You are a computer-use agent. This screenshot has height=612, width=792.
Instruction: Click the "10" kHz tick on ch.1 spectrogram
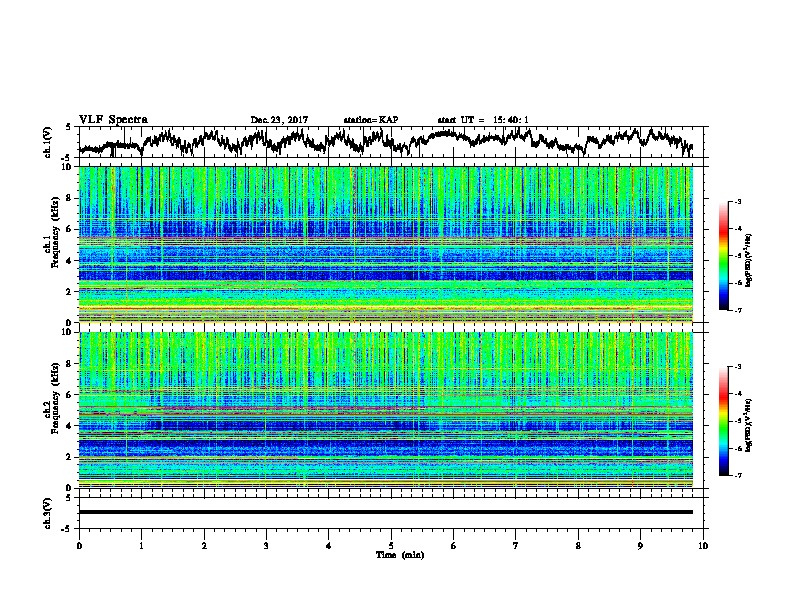click(69, 167)
